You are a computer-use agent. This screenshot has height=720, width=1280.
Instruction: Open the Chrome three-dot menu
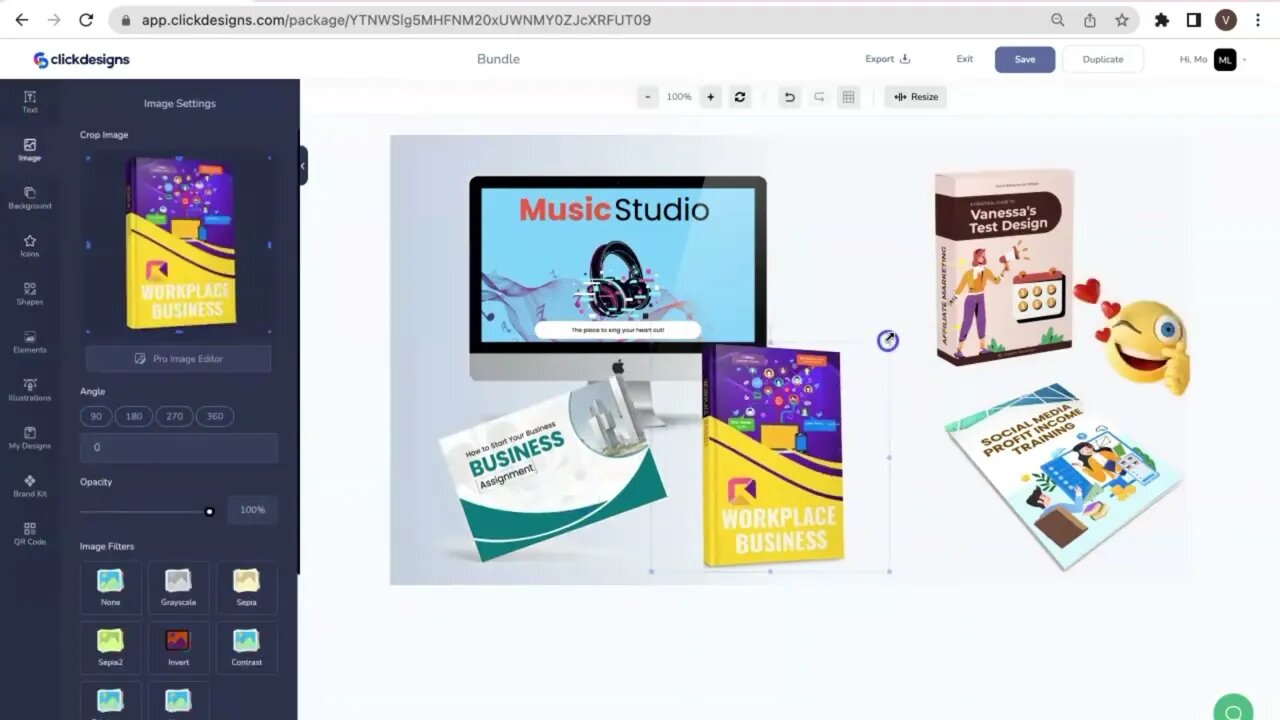coord(1258,20)
